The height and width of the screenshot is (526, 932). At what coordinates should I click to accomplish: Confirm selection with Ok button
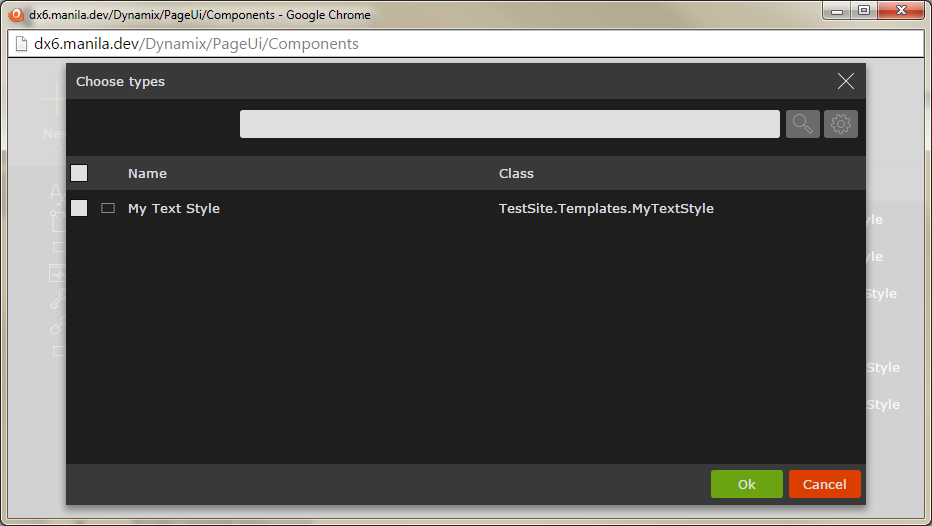[746, 484]
